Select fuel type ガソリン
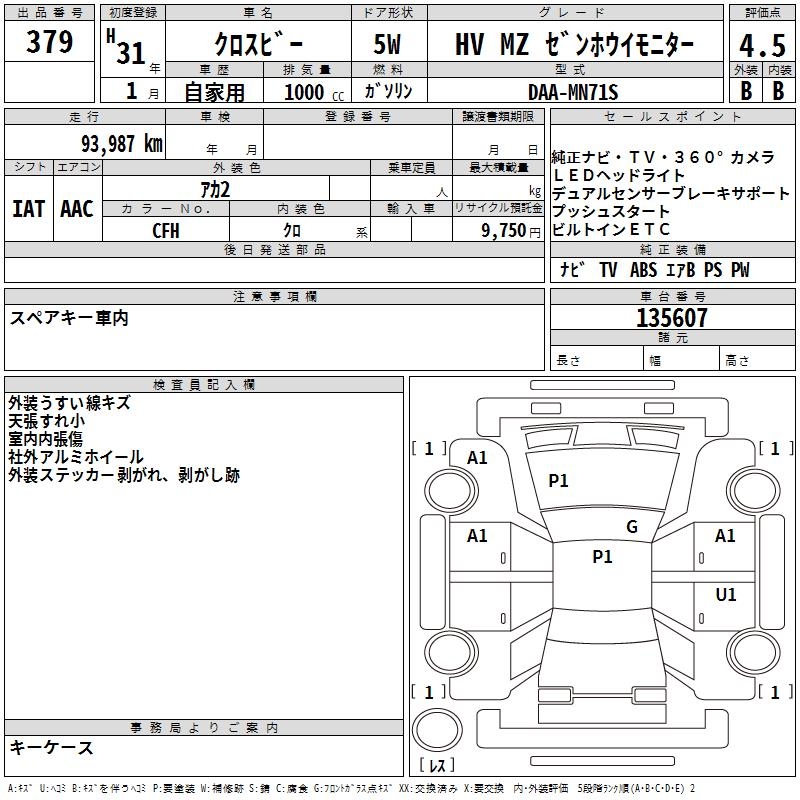Viewport: 800px width, 800px height. 388,91
